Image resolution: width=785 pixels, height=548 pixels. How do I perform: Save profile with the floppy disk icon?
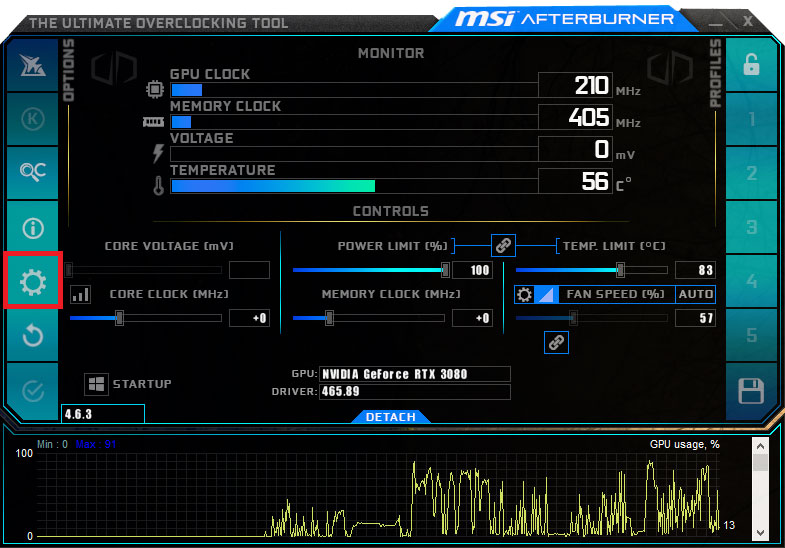click(x=751, y=391)
